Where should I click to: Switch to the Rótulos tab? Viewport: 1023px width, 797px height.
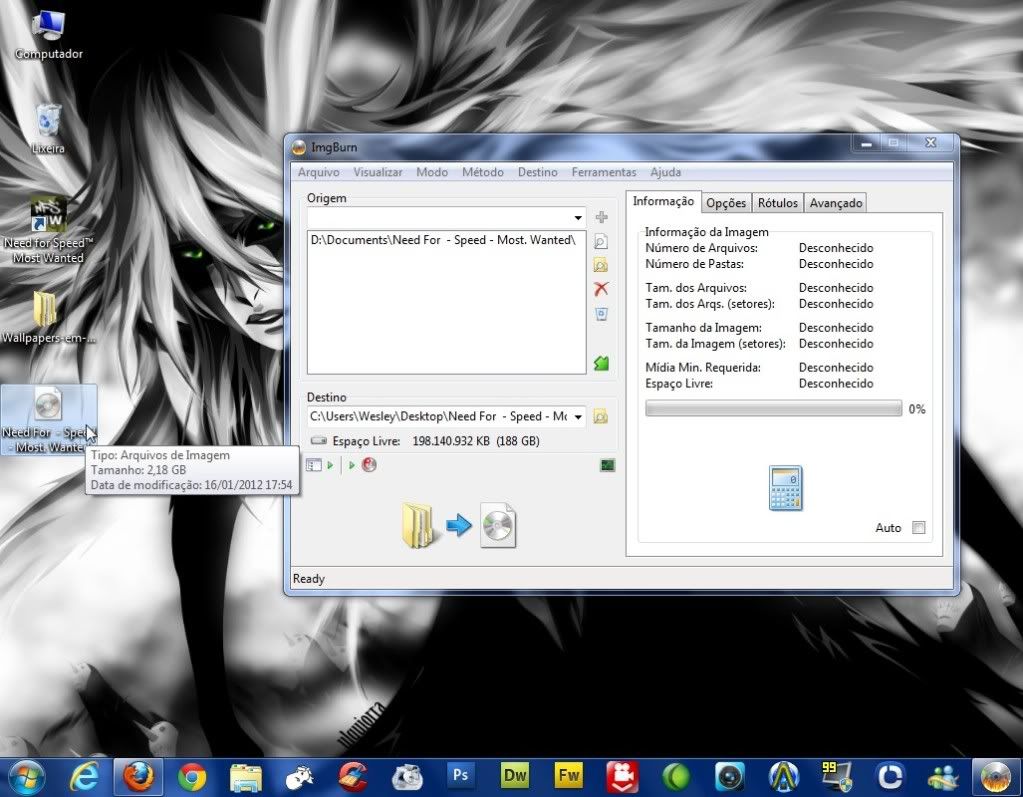[x=777, y=203]
